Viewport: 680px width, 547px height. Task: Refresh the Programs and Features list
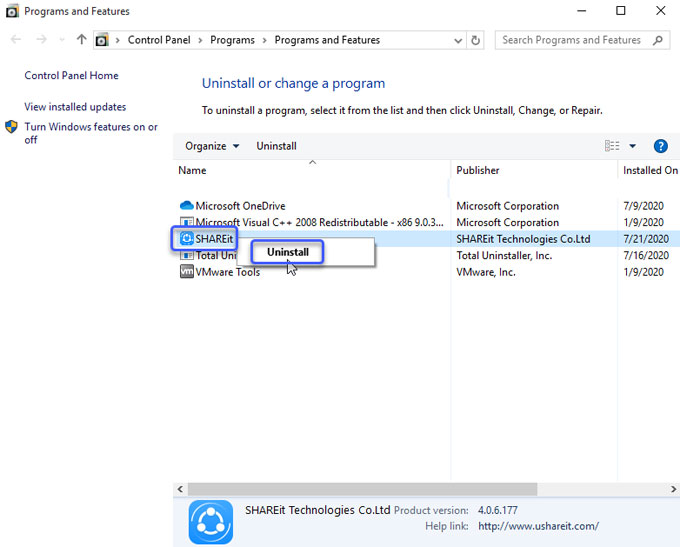click(x=476, y=40)
